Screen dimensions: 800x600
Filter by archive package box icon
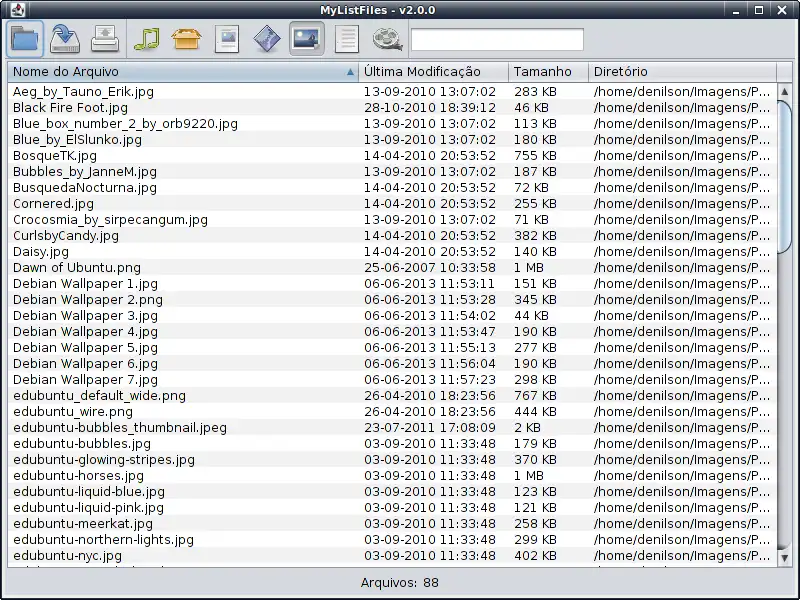click(186, 39)
